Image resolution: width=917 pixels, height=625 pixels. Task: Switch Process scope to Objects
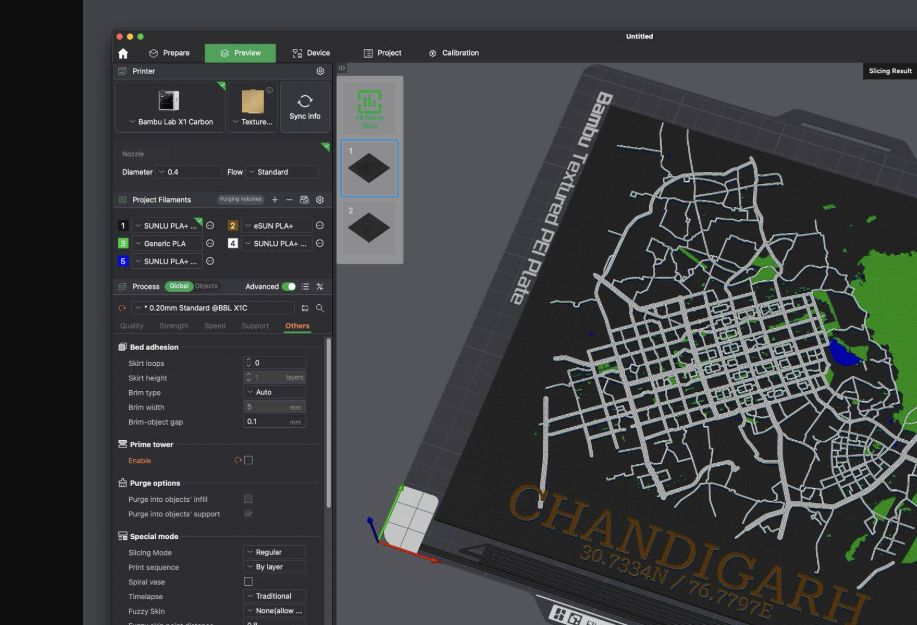pos(206,286)
